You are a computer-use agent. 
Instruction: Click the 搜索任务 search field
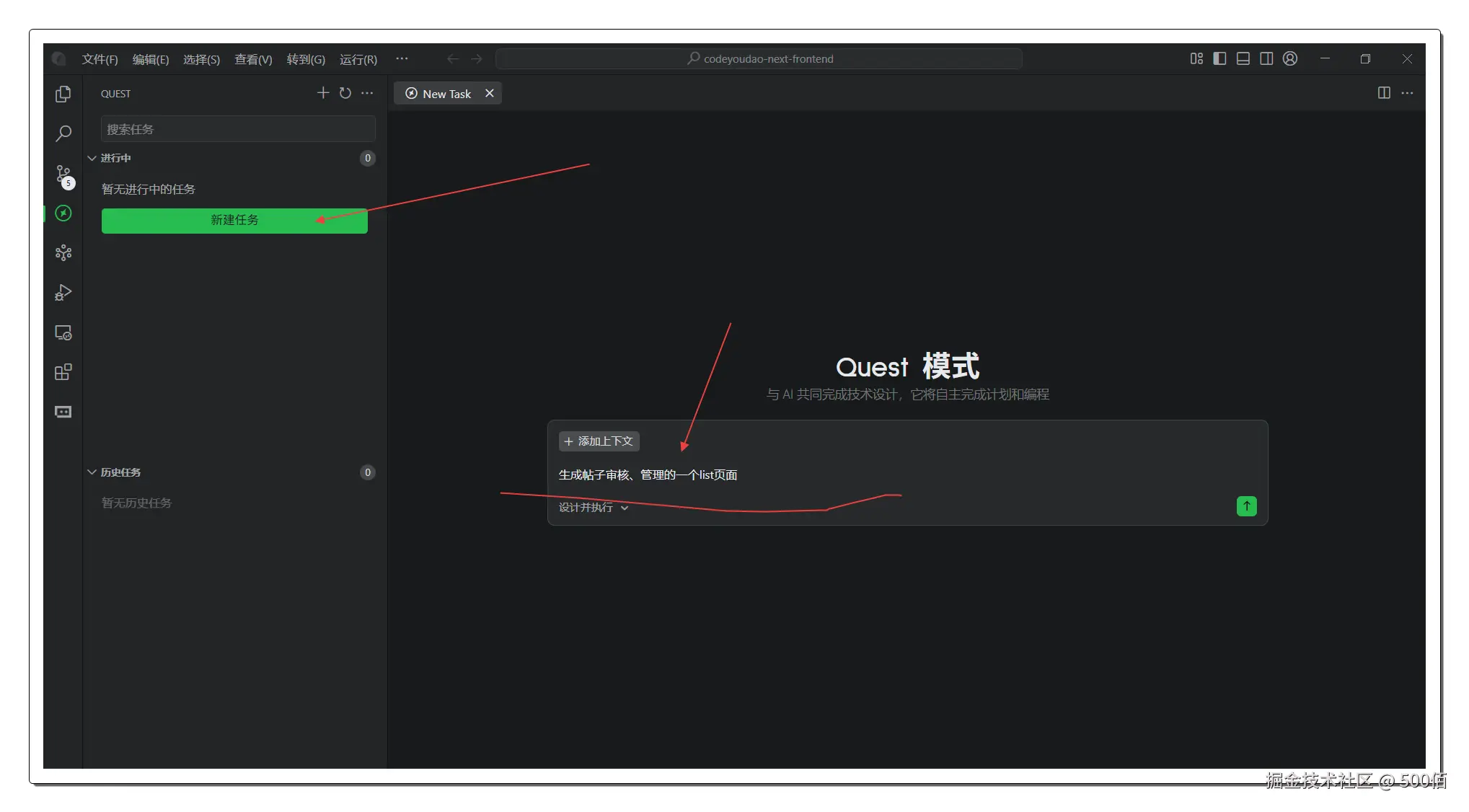[238, 130]
